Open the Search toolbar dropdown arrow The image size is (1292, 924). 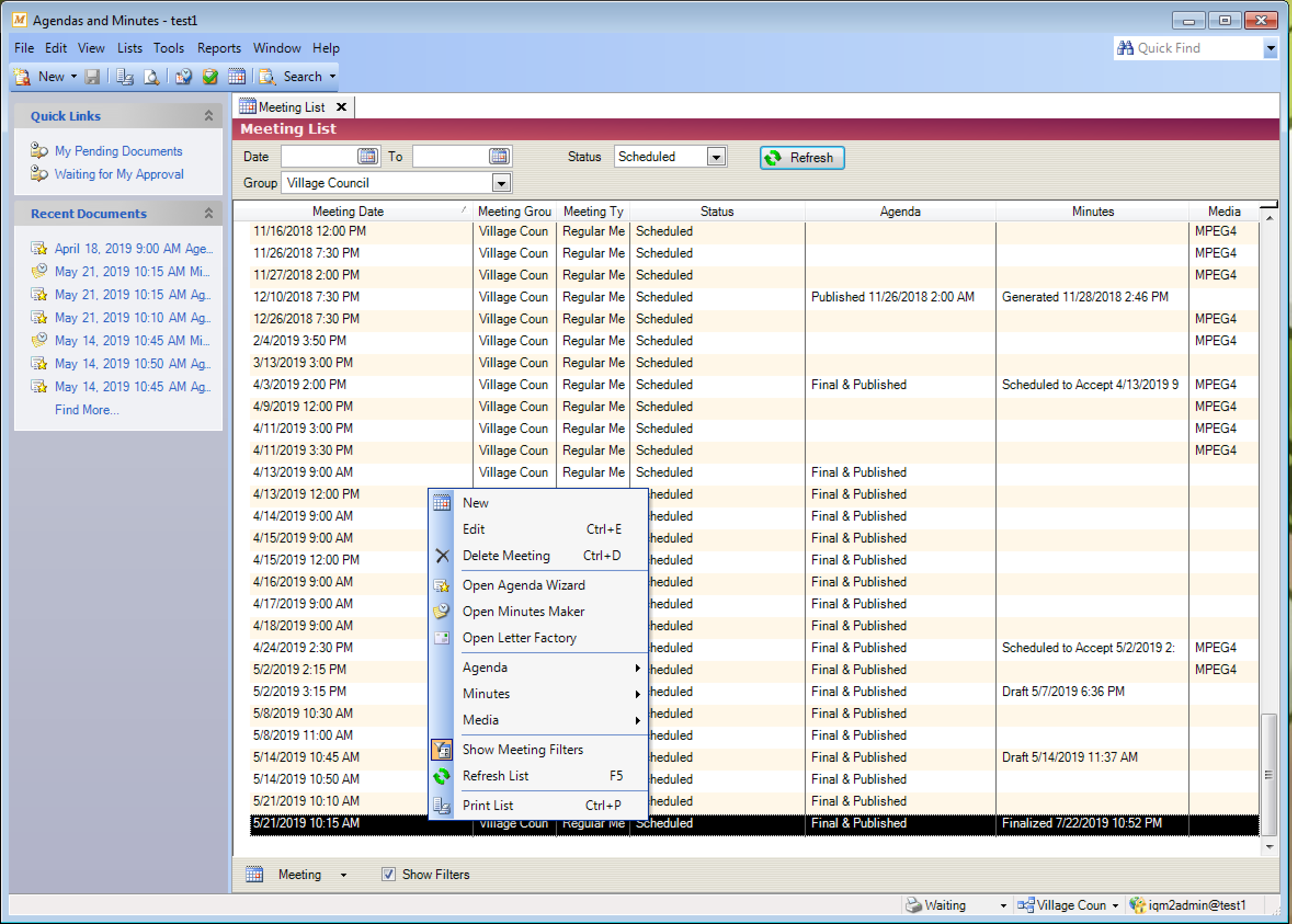(332, 77)
